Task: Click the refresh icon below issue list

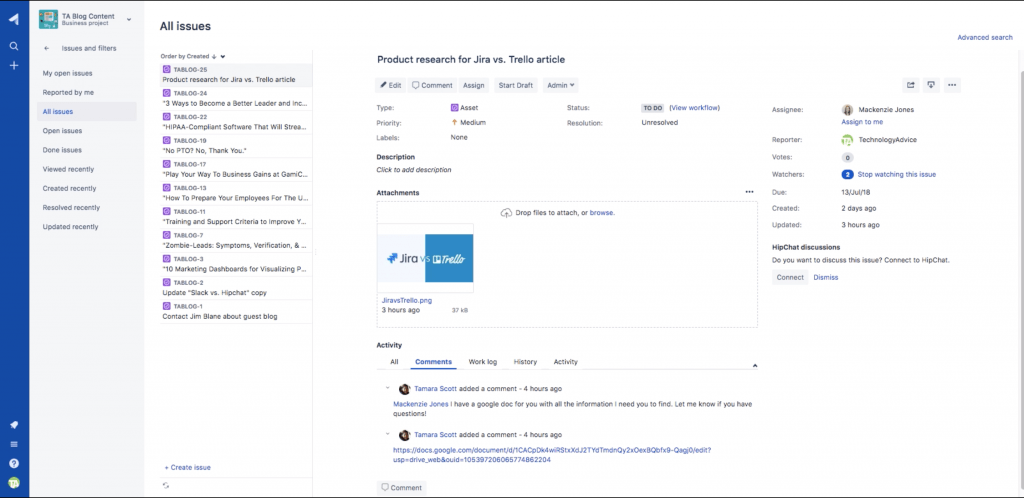Action: tap(166, 486)
